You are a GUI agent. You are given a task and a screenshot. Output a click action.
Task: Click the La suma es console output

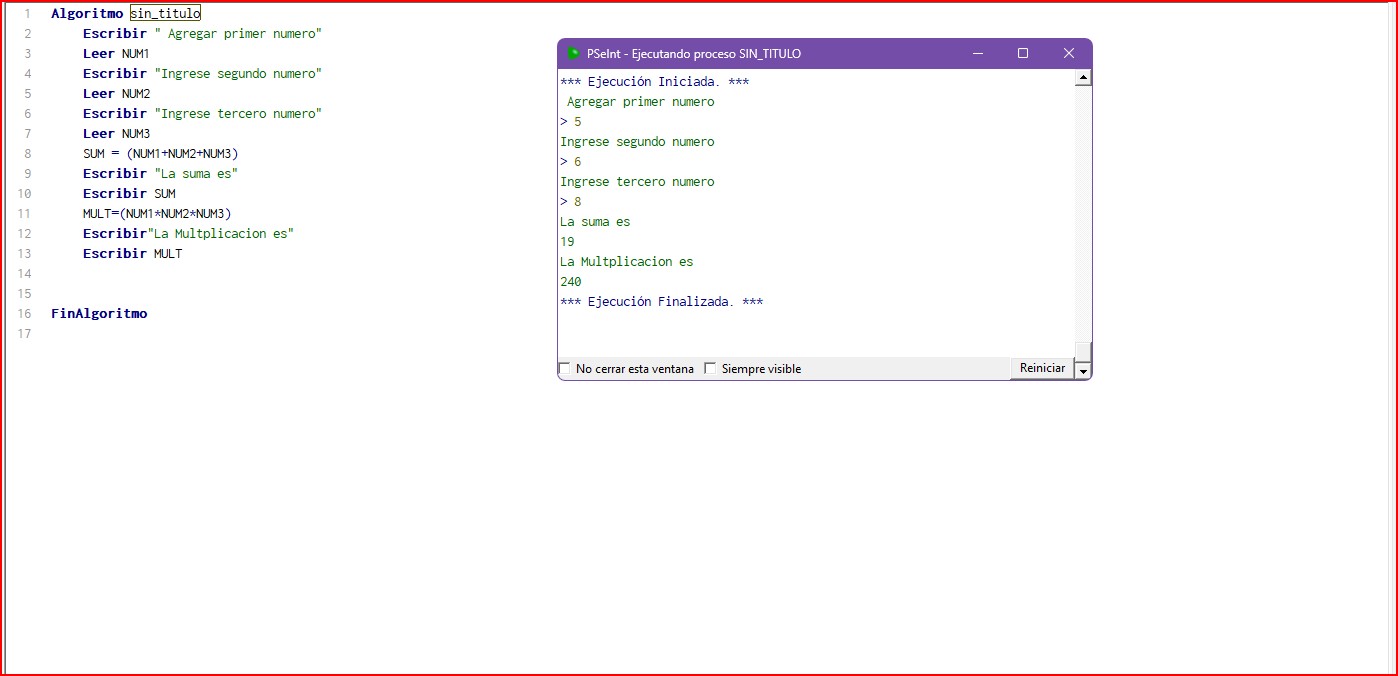pos(595,222)
